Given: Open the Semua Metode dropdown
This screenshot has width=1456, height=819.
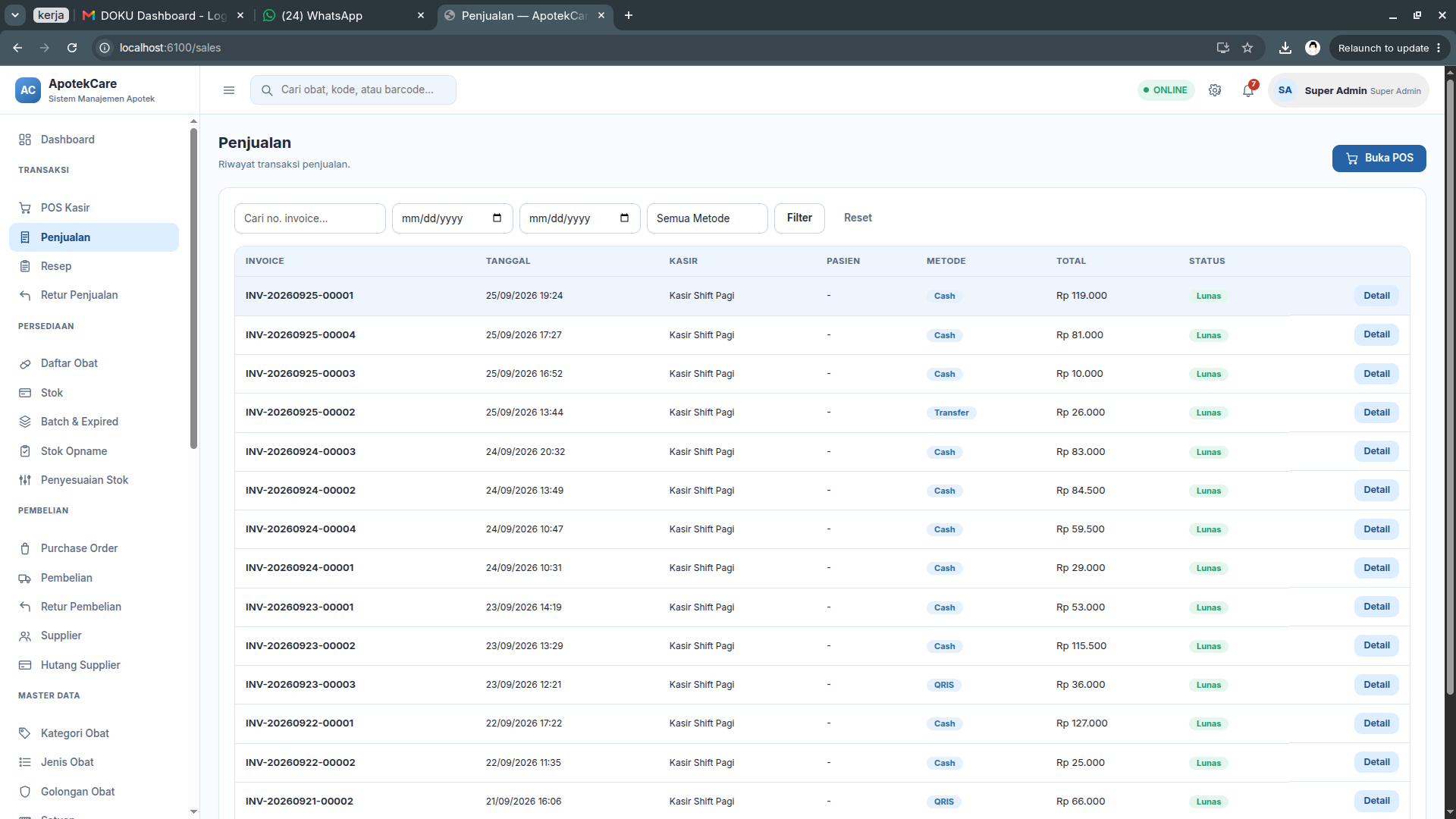Looking at the screenshot, I should pyautogui.click(x=707, y=218).
